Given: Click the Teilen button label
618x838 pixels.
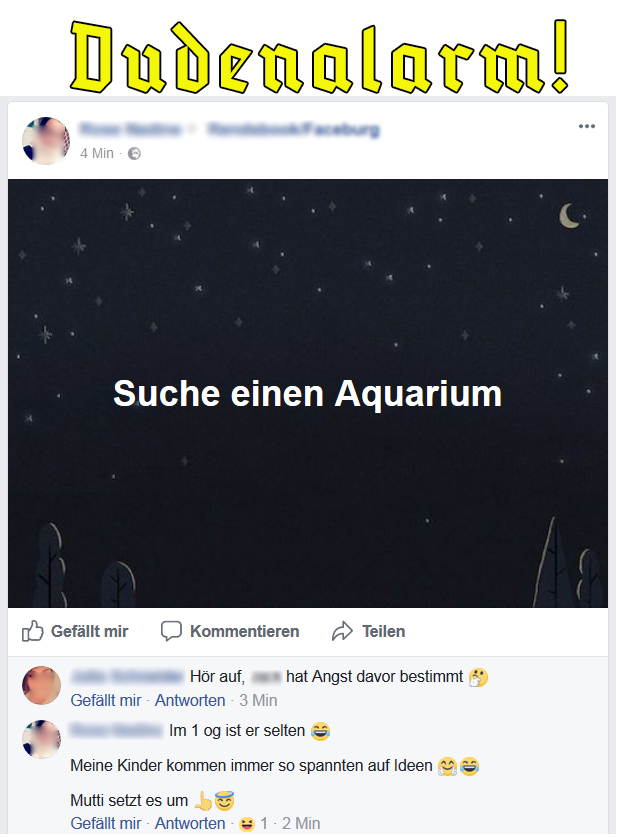Looking at the screenshot, I should point(384,631).
